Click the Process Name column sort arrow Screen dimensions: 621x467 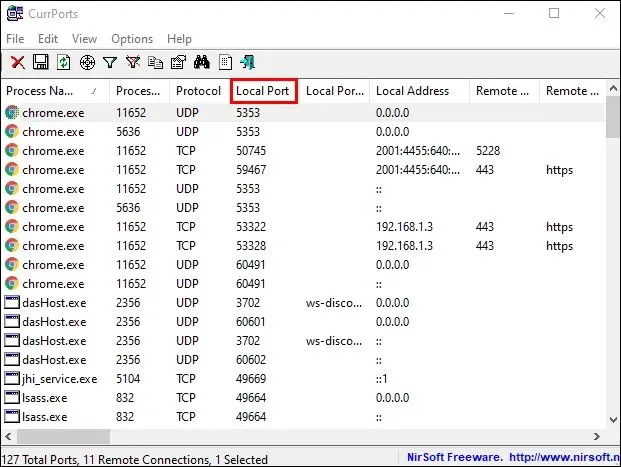94,91
